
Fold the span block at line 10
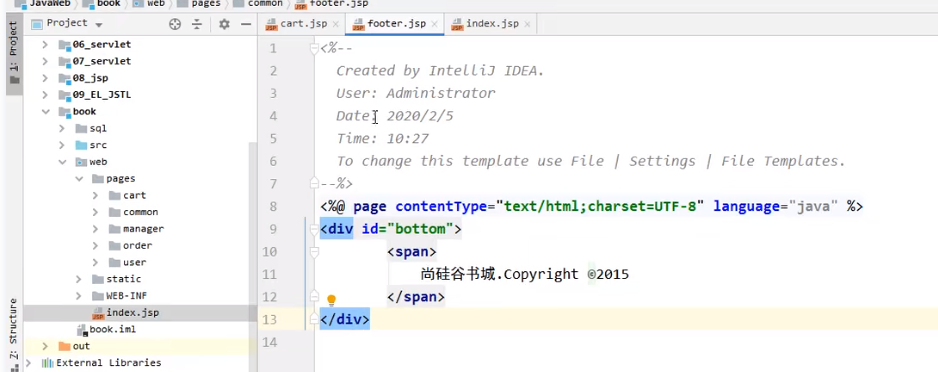click(x=314, y=251)
